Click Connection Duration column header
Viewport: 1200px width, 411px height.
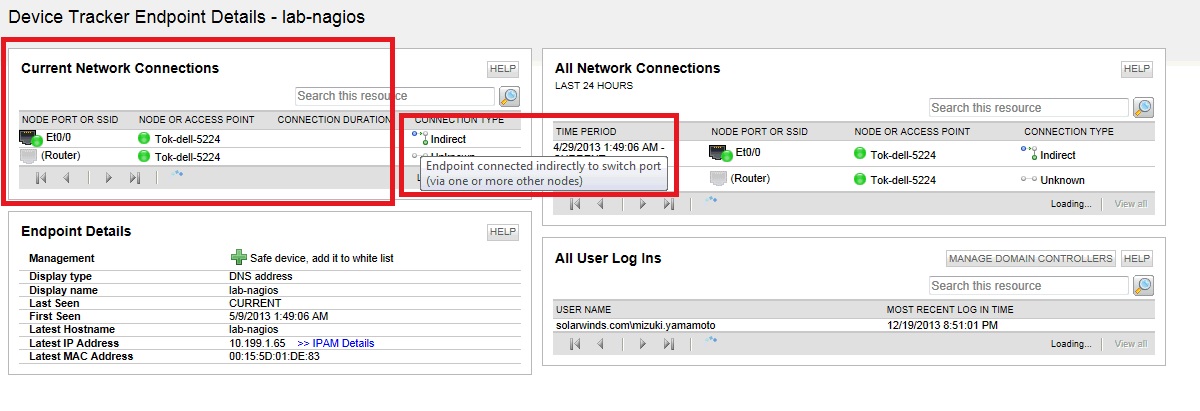click(333, 120)
